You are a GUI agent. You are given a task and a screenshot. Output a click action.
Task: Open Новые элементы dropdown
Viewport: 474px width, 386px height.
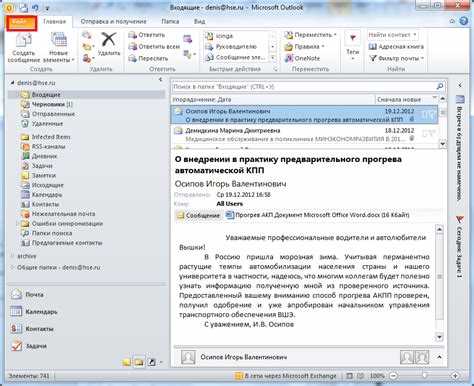(59, 48)
